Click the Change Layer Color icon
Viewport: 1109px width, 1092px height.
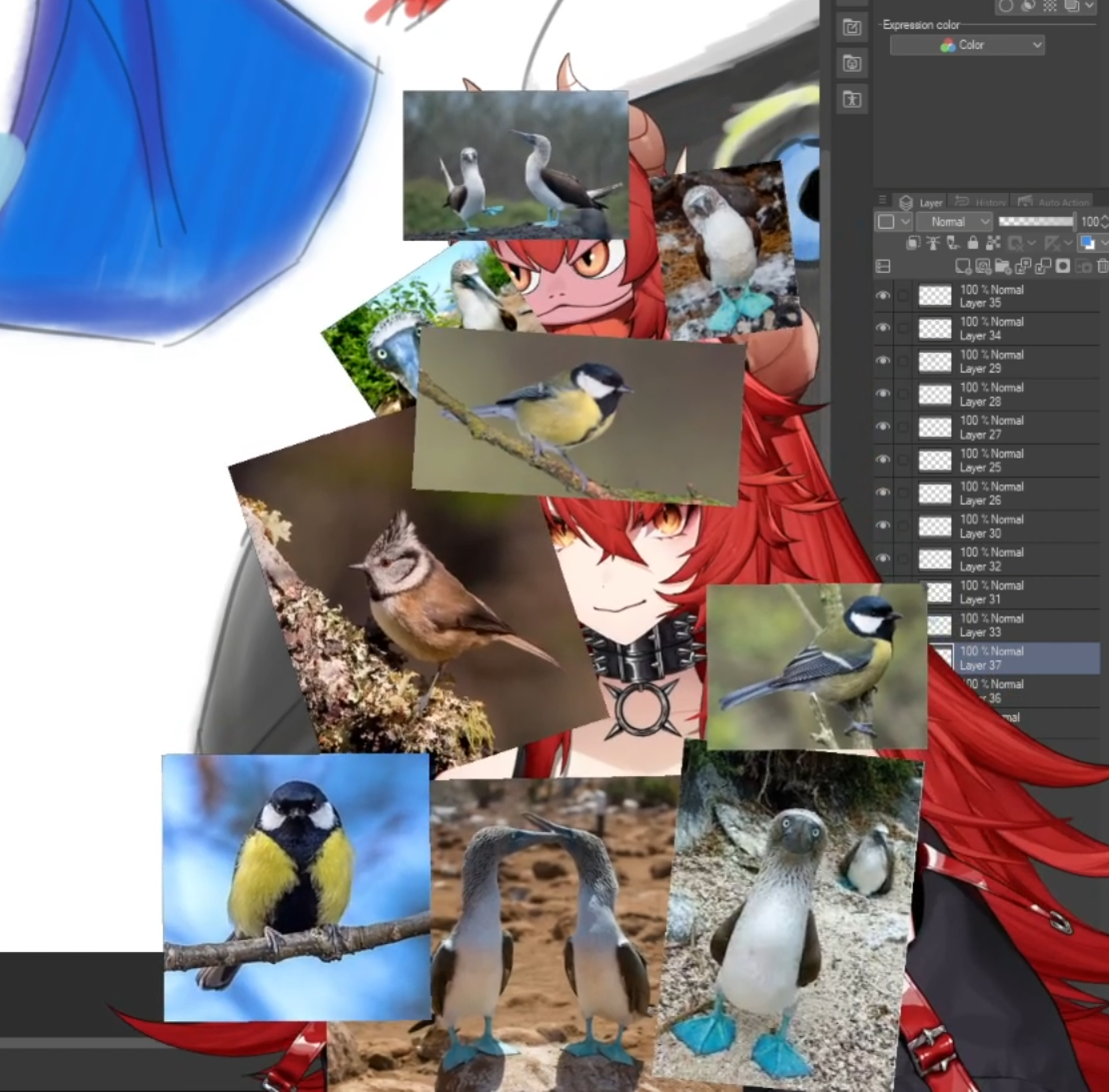(x=1088, y=244)
